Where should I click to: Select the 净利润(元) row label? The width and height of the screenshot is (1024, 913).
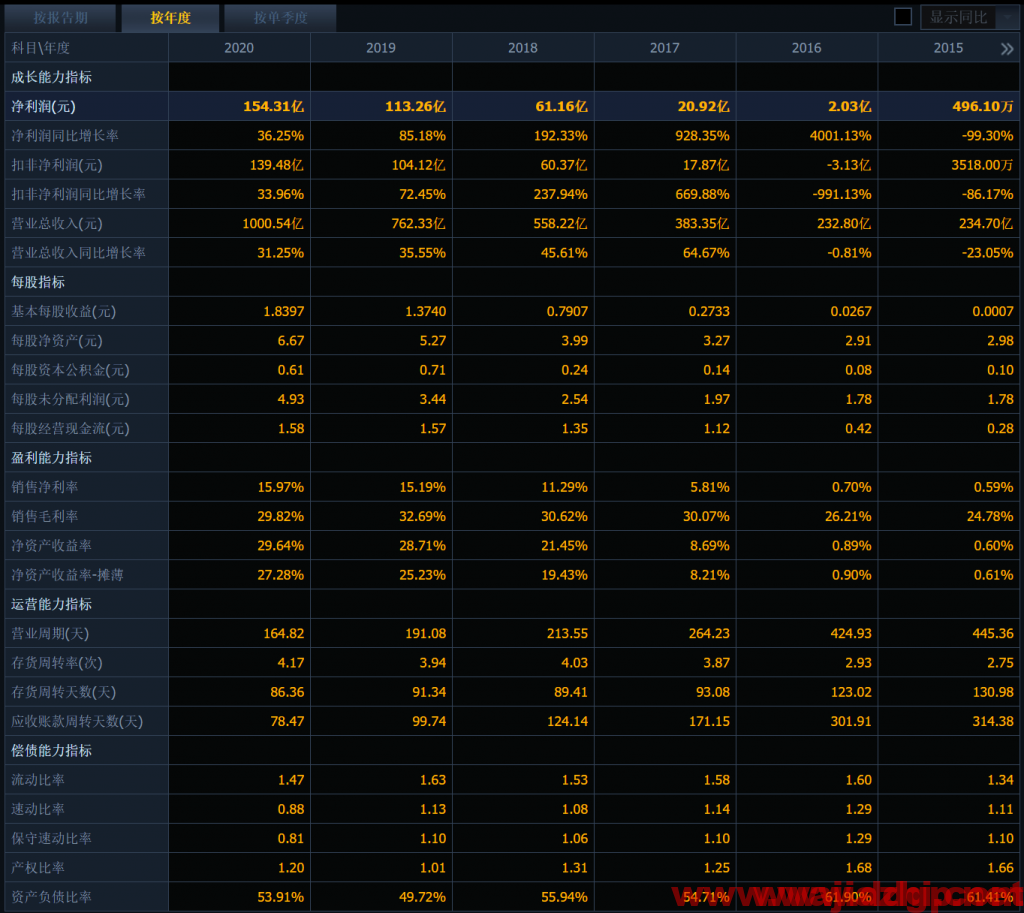click(86, 106)
